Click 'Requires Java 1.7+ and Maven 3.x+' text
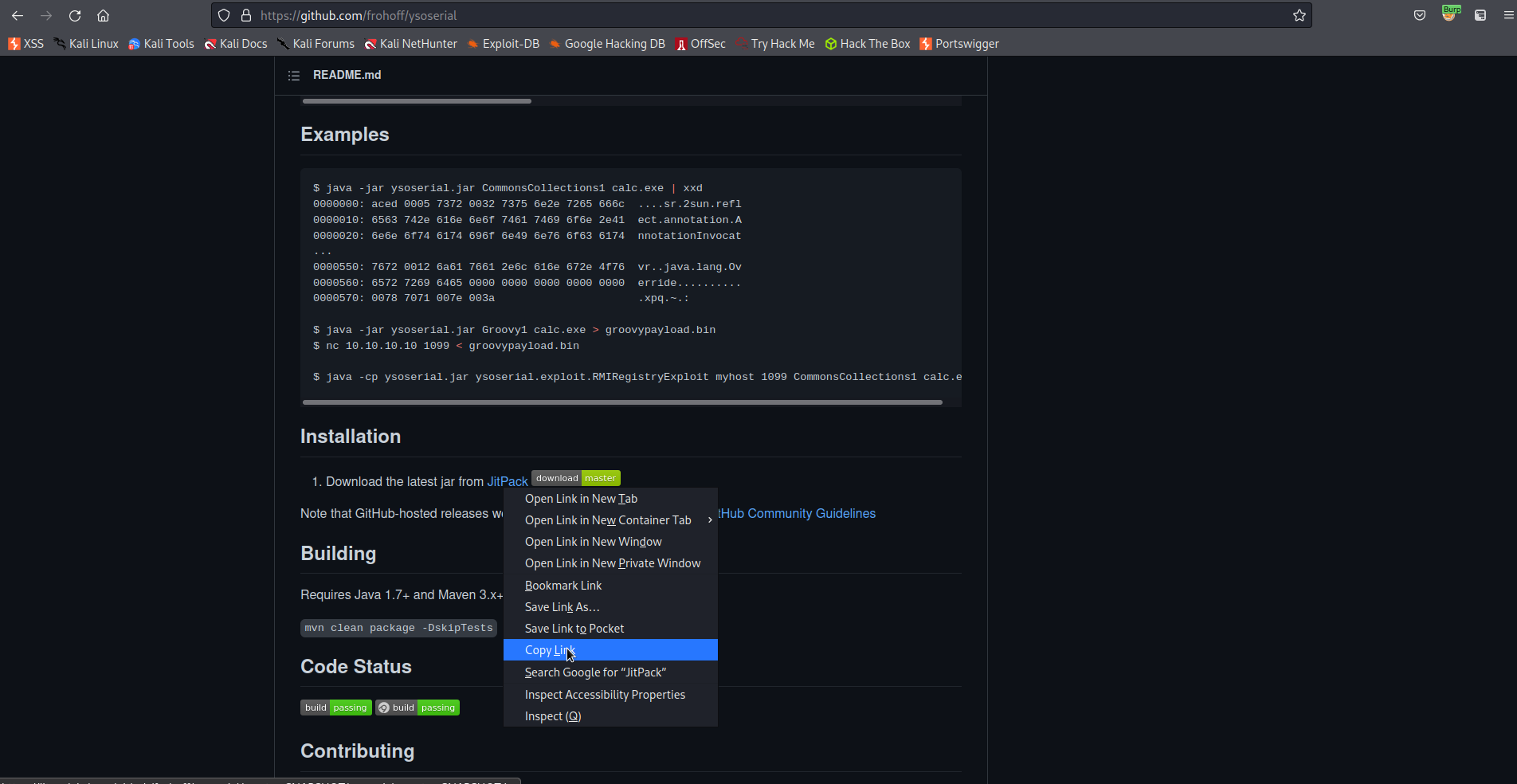Image resolution: width=1517 pixels, height=784 pixels. [402, 594]
